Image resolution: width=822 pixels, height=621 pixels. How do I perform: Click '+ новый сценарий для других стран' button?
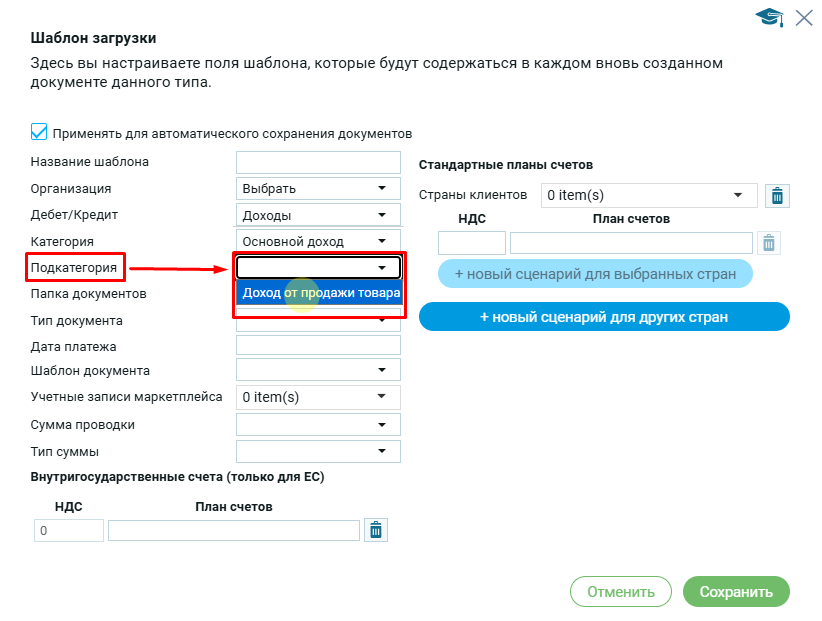pos(604,317)
